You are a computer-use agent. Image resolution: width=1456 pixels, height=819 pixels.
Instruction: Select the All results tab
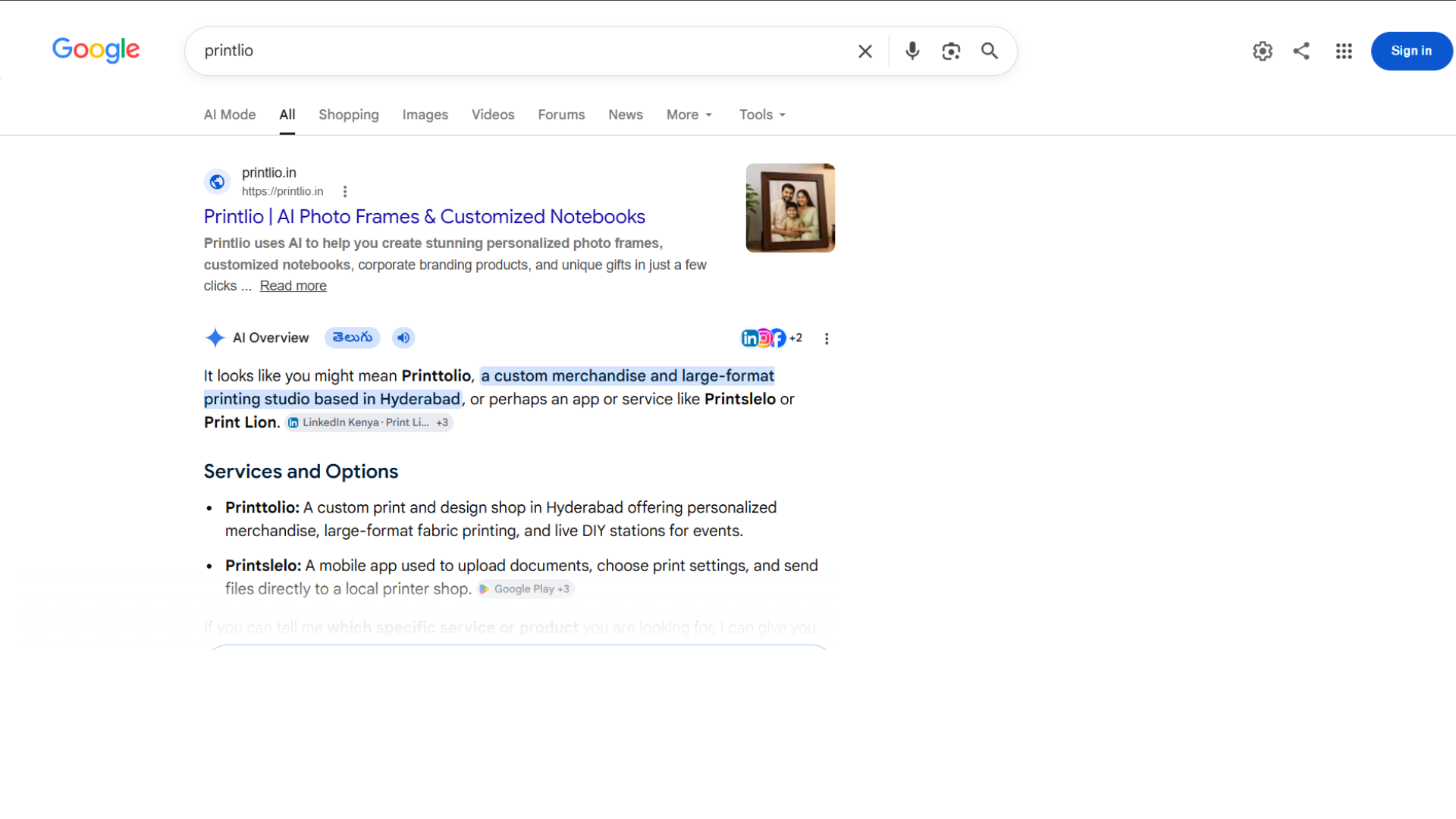point(287,115)
